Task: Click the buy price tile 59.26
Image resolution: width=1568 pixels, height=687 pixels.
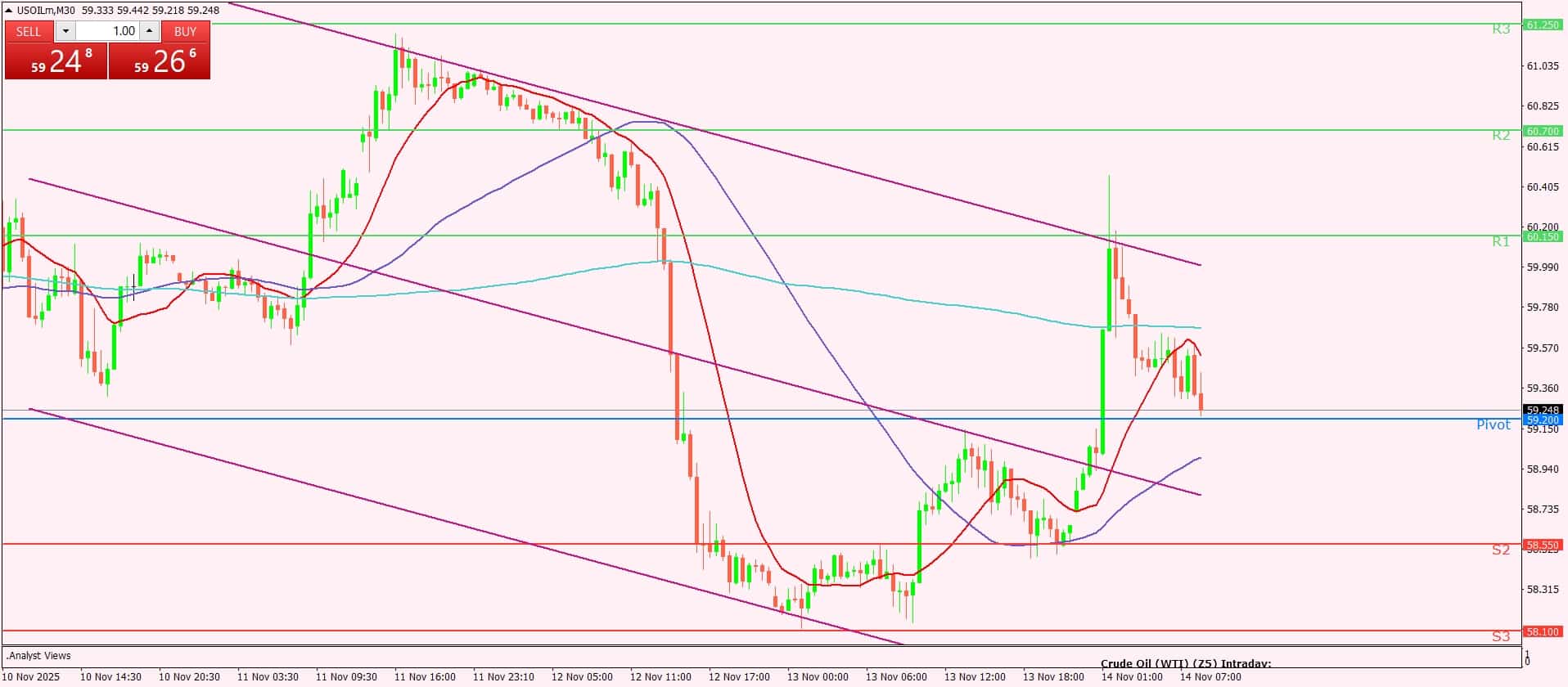Action: tap(160, 61)
